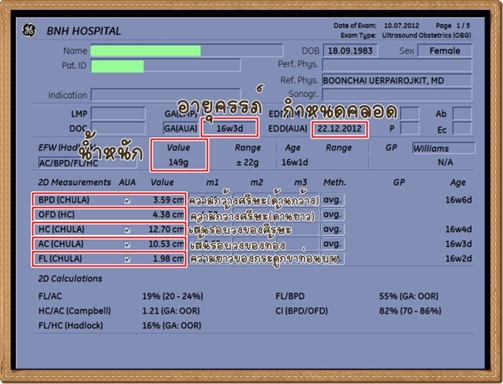
Task: Click the GA(AUA) value 16w3d
Action: tap(230, 129)
